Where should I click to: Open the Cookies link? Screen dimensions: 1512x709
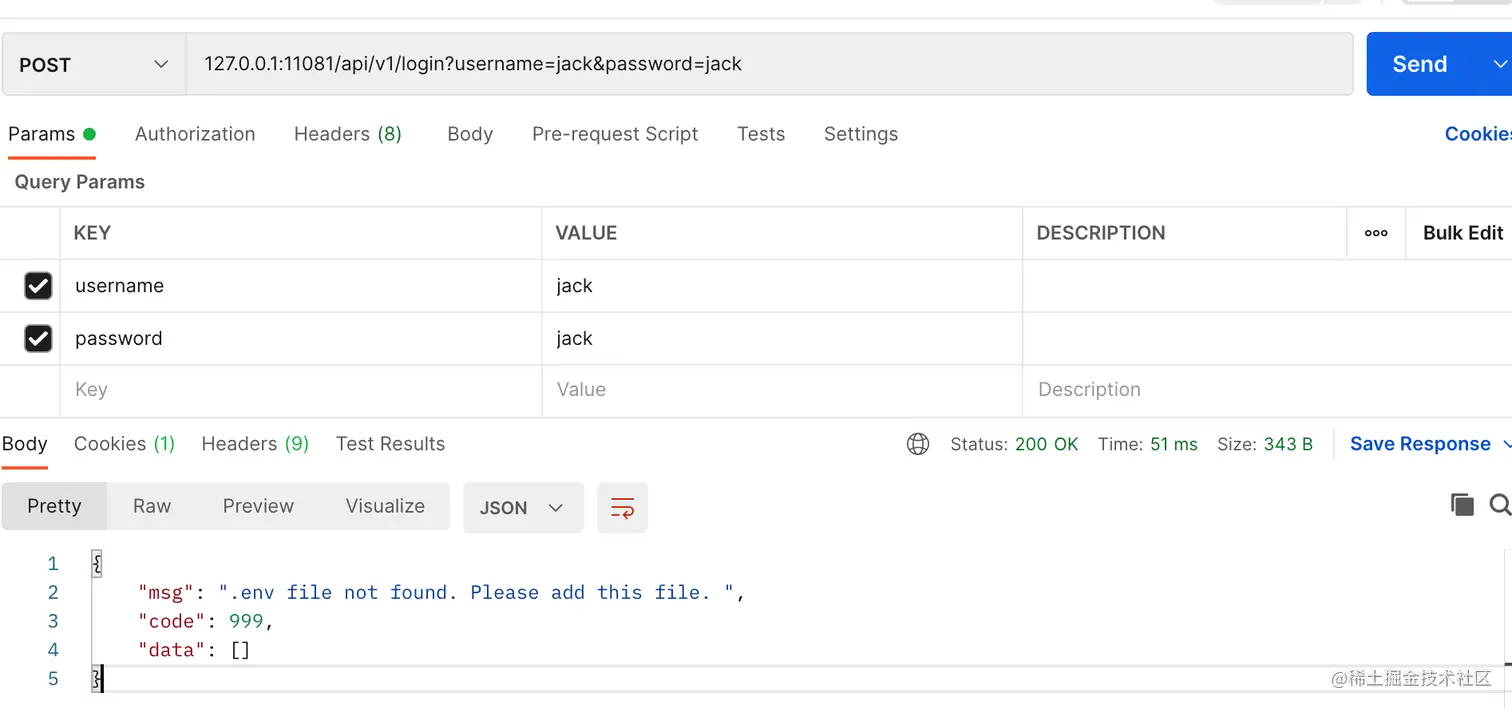coord(1478,134)
